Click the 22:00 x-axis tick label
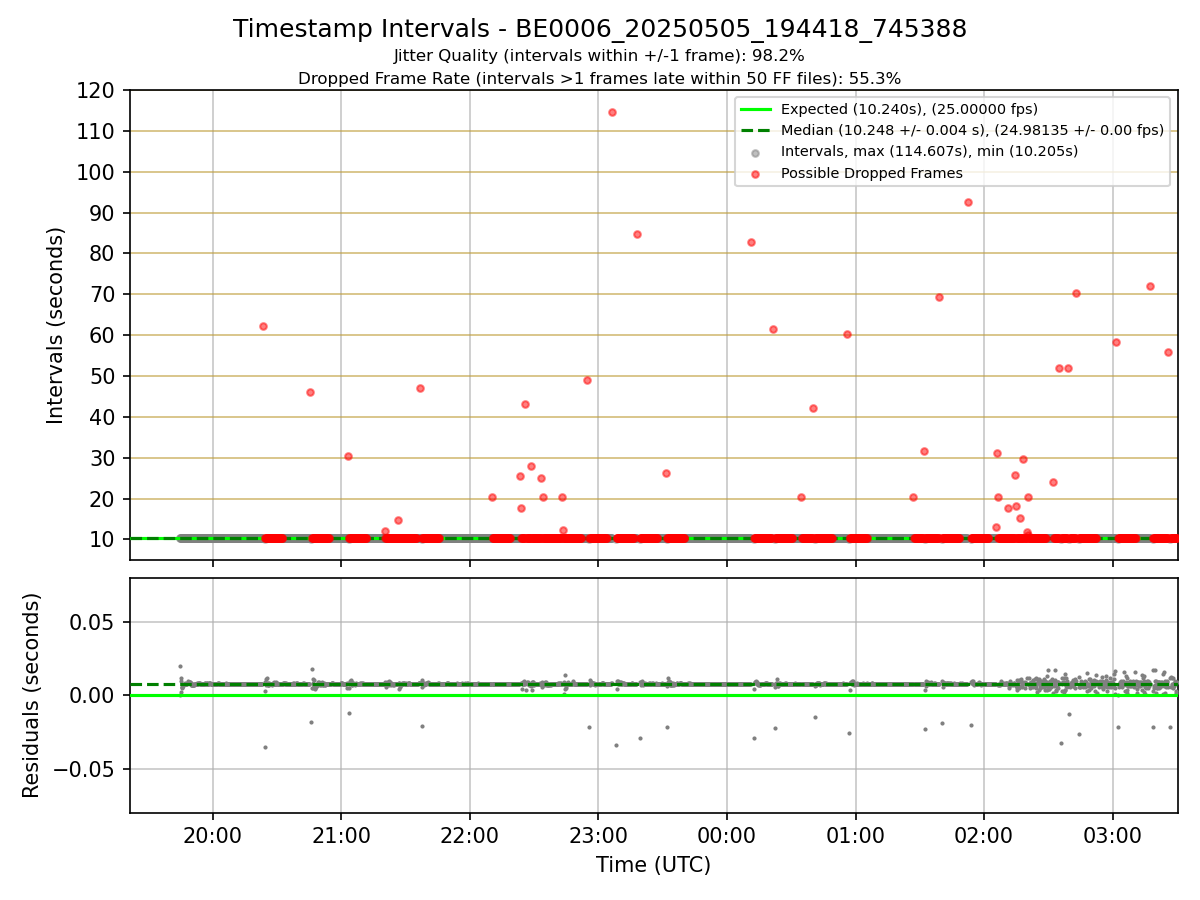The height and width of the screenshot is (900, 1200). pyautogui.click(x=470, y=834)
